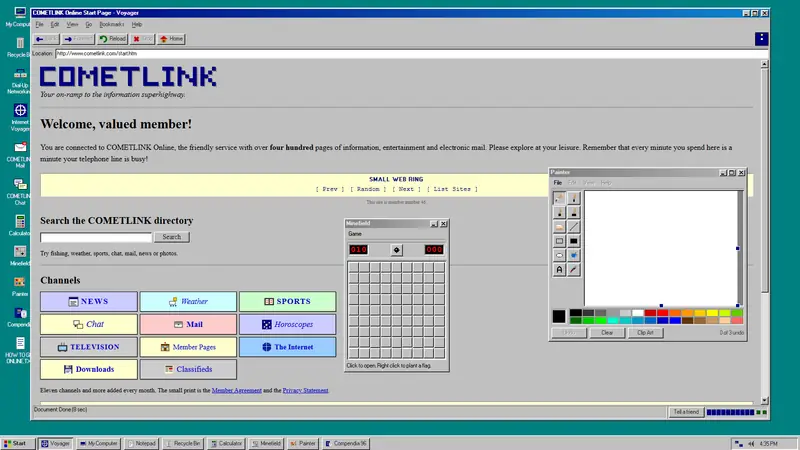Open the Painter File menu
800x450 pixels.
click(x=558, y=183)
